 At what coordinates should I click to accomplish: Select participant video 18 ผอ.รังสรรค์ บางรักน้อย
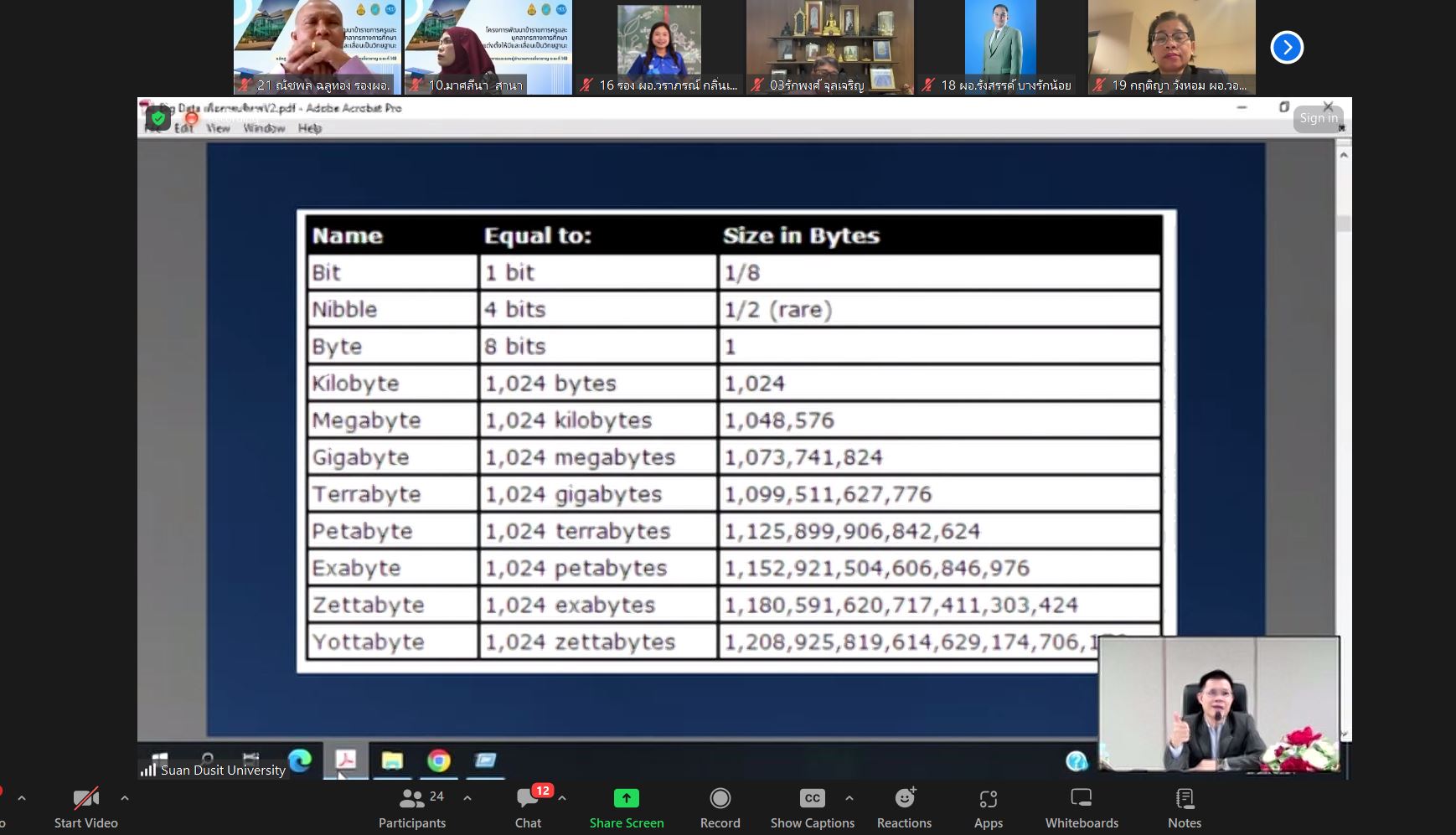(x=1001, y=47)
